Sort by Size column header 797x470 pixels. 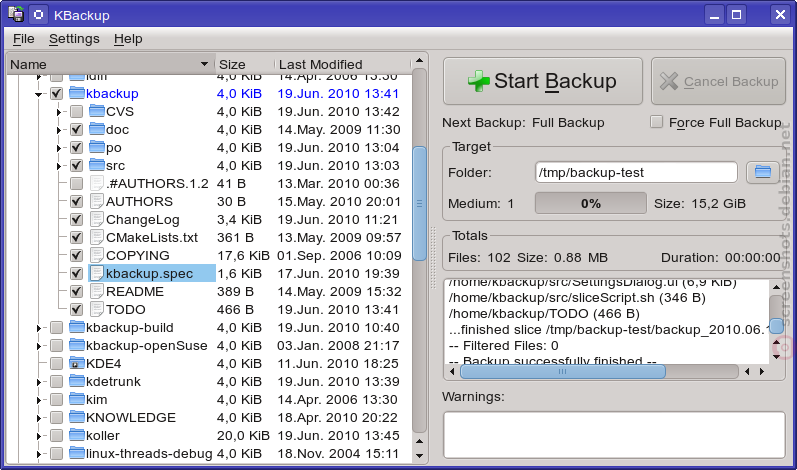point(245,65)
